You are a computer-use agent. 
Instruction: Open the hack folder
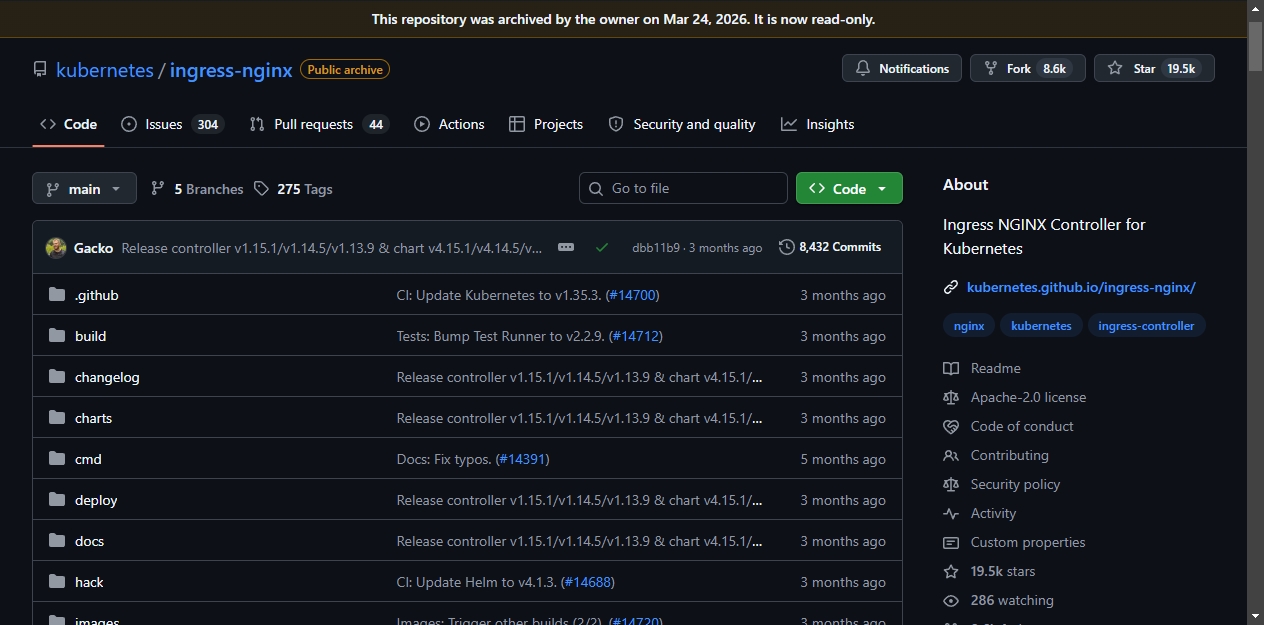point(89,582)
